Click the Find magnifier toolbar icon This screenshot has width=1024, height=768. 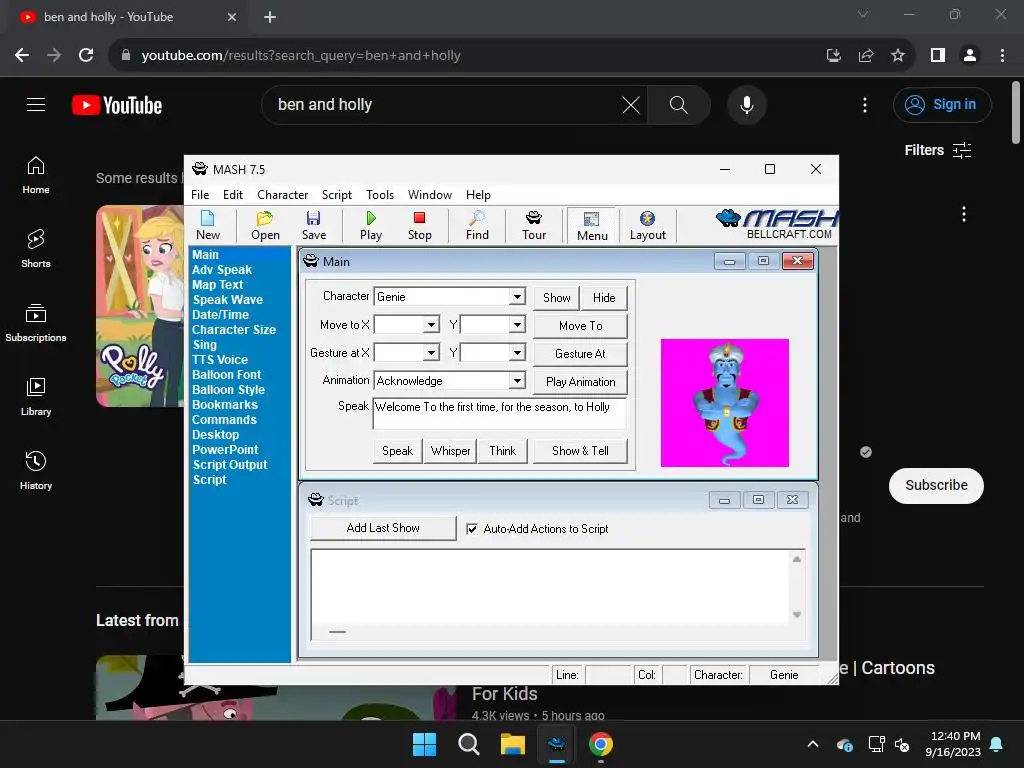pos(477,225)
